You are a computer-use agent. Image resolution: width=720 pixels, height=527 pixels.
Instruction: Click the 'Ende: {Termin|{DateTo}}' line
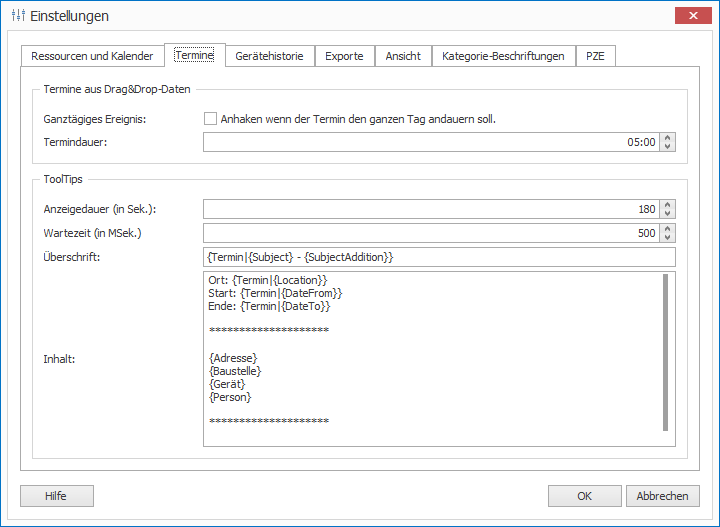click(x=269, y=306)
